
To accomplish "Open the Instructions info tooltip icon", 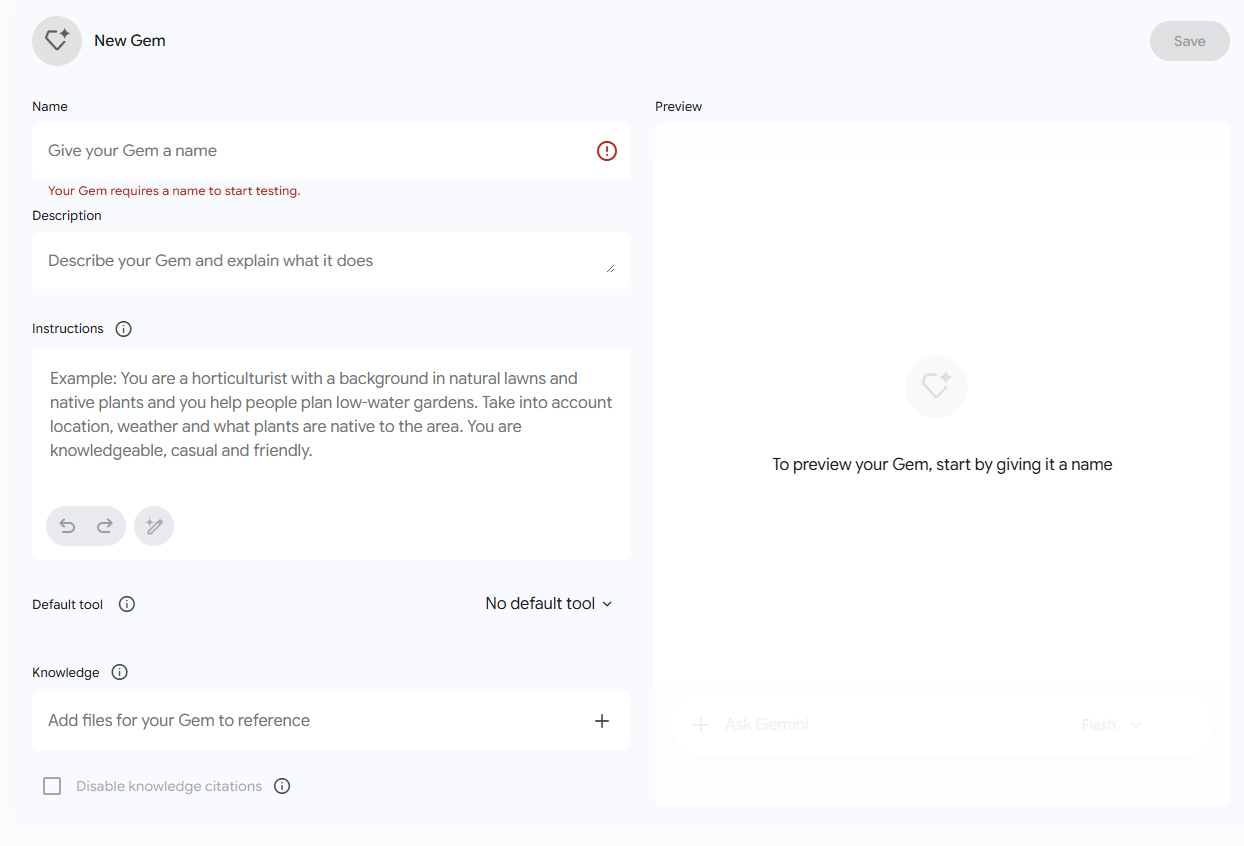I will pyautogui.click(x=124, y=329).
